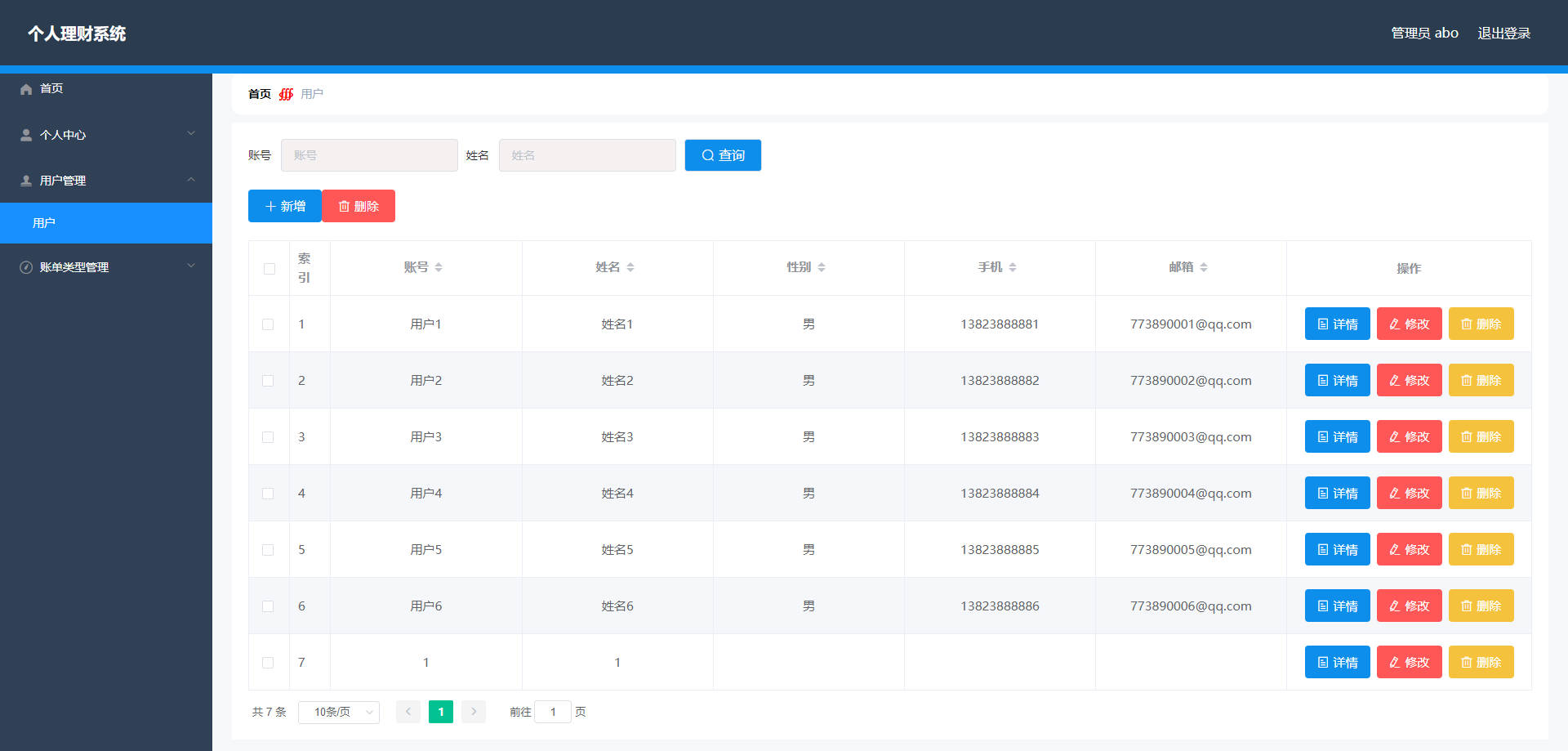The width and height of the screenshot is (1568, 751).
Task: Click 修改 for 用户6
Action: click(1410, 606)
